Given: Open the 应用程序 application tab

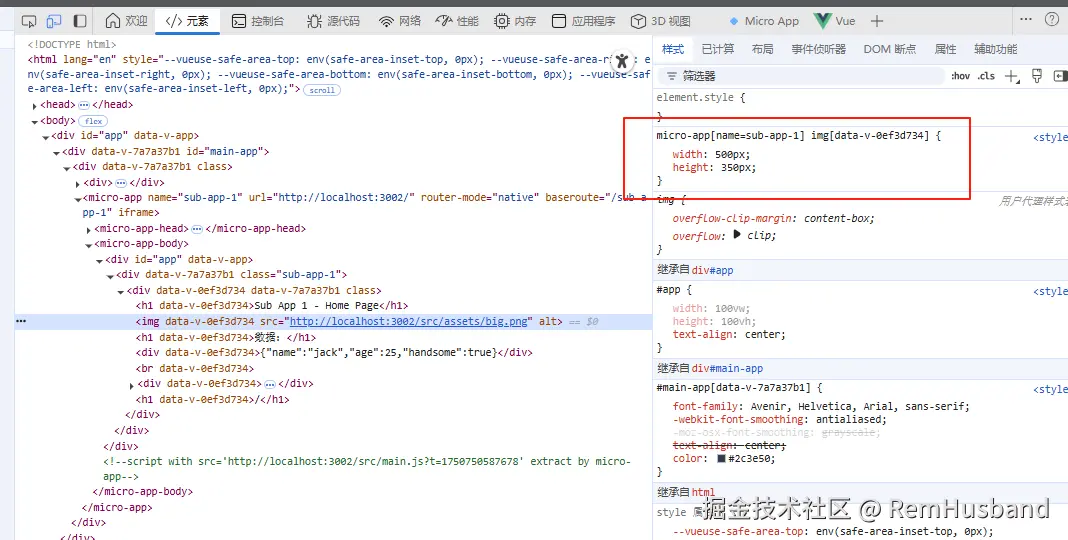Looking at the screenshot, I should click(583, 21).
